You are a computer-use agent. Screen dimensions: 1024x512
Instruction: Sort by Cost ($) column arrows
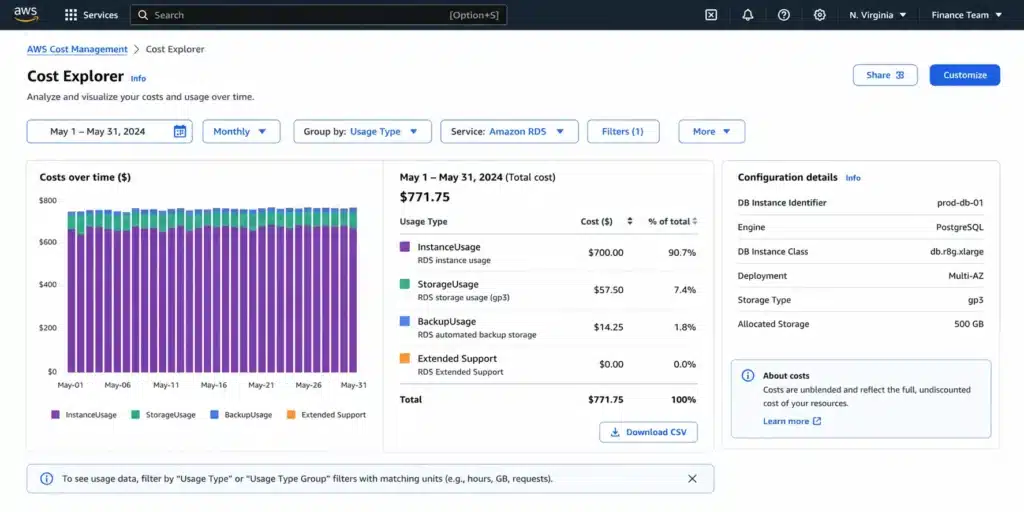pos(630,221)
